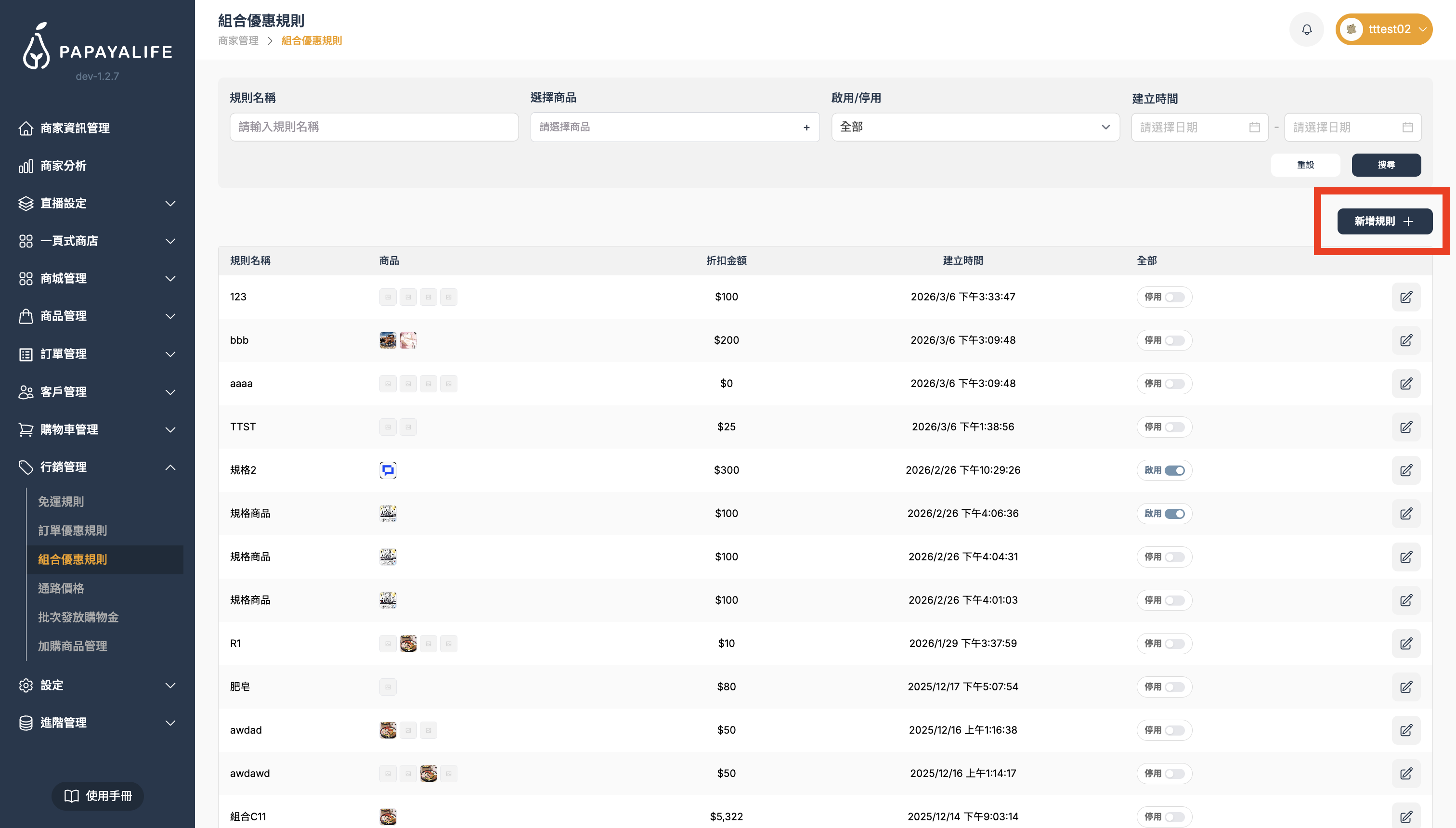The width and height of the screenshot is (1456, 828).
Task: Click the edit icon for rule R1
Action: pos(1406,644)
